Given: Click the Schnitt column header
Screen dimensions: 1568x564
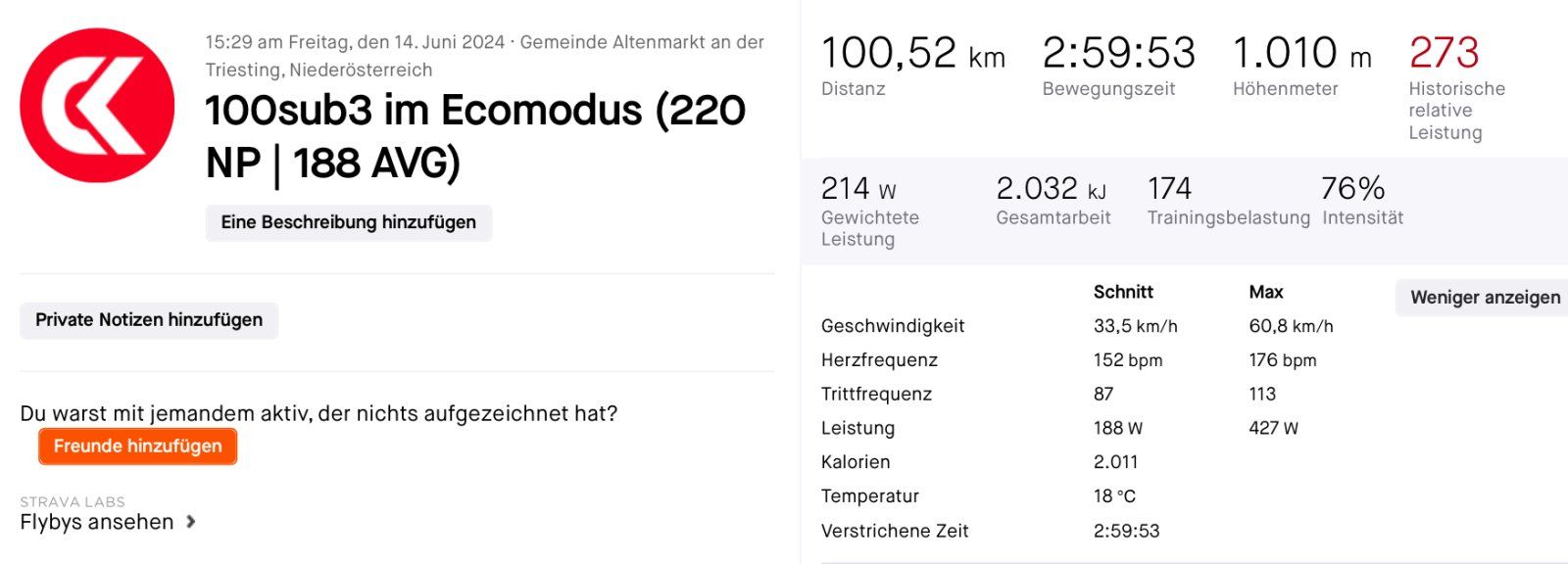Looking at the screenshot, I should (x=1123, y=292).
